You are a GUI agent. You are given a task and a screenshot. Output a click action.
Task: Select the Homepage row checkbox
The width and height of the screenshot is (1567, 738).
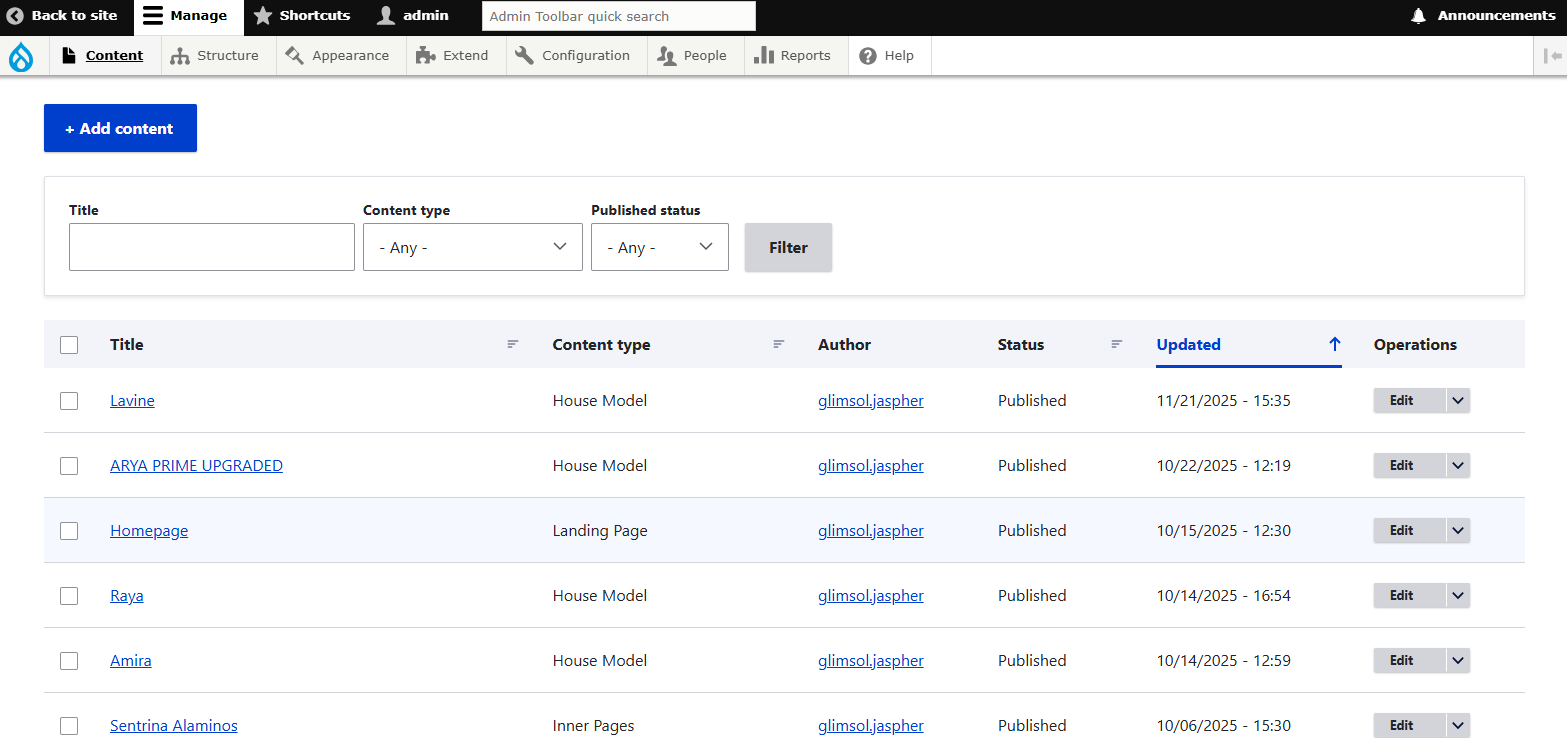pos(69,531)
